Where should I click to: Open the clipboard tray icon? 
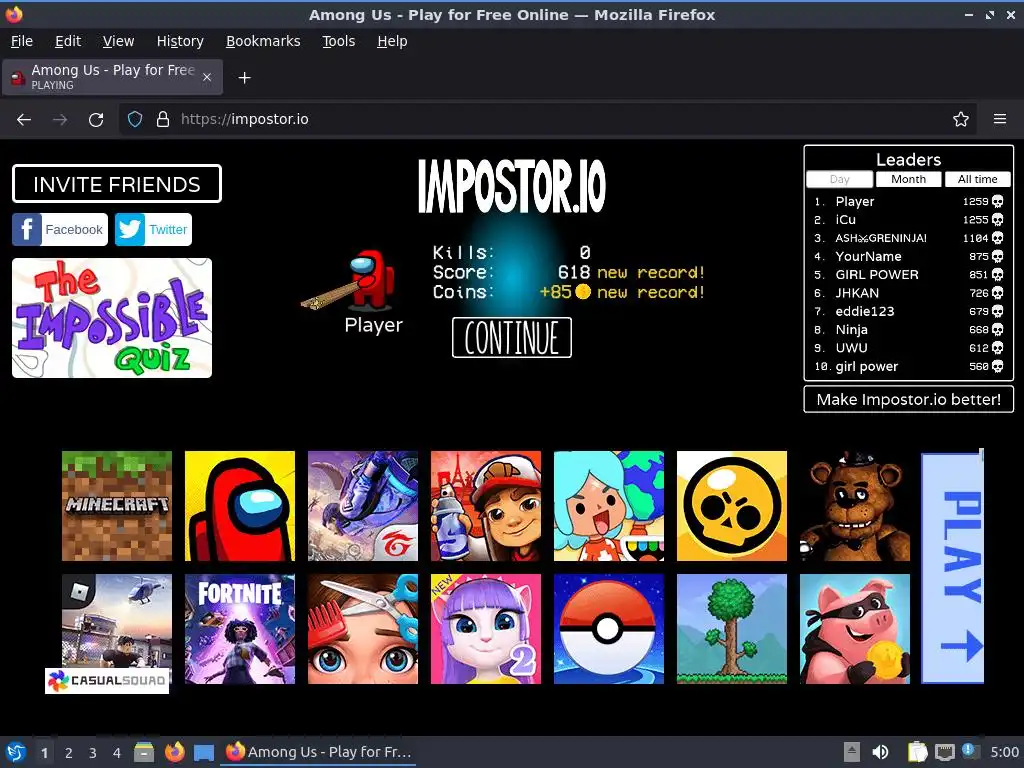click(918, 752)
